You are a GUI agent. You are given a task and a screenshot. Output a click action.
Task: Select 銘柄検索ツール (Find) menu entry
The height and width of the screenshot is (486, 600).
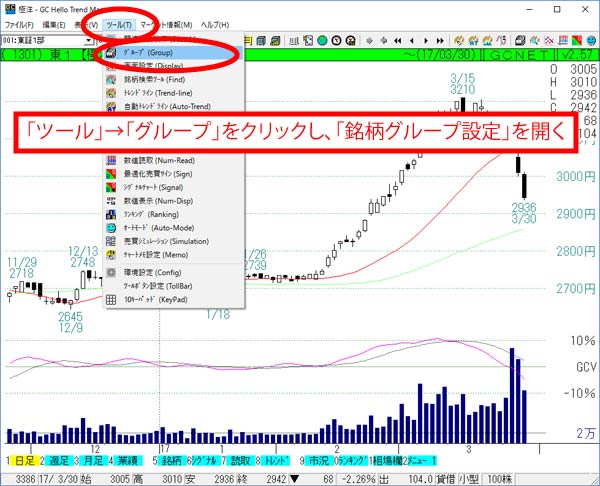174,80
